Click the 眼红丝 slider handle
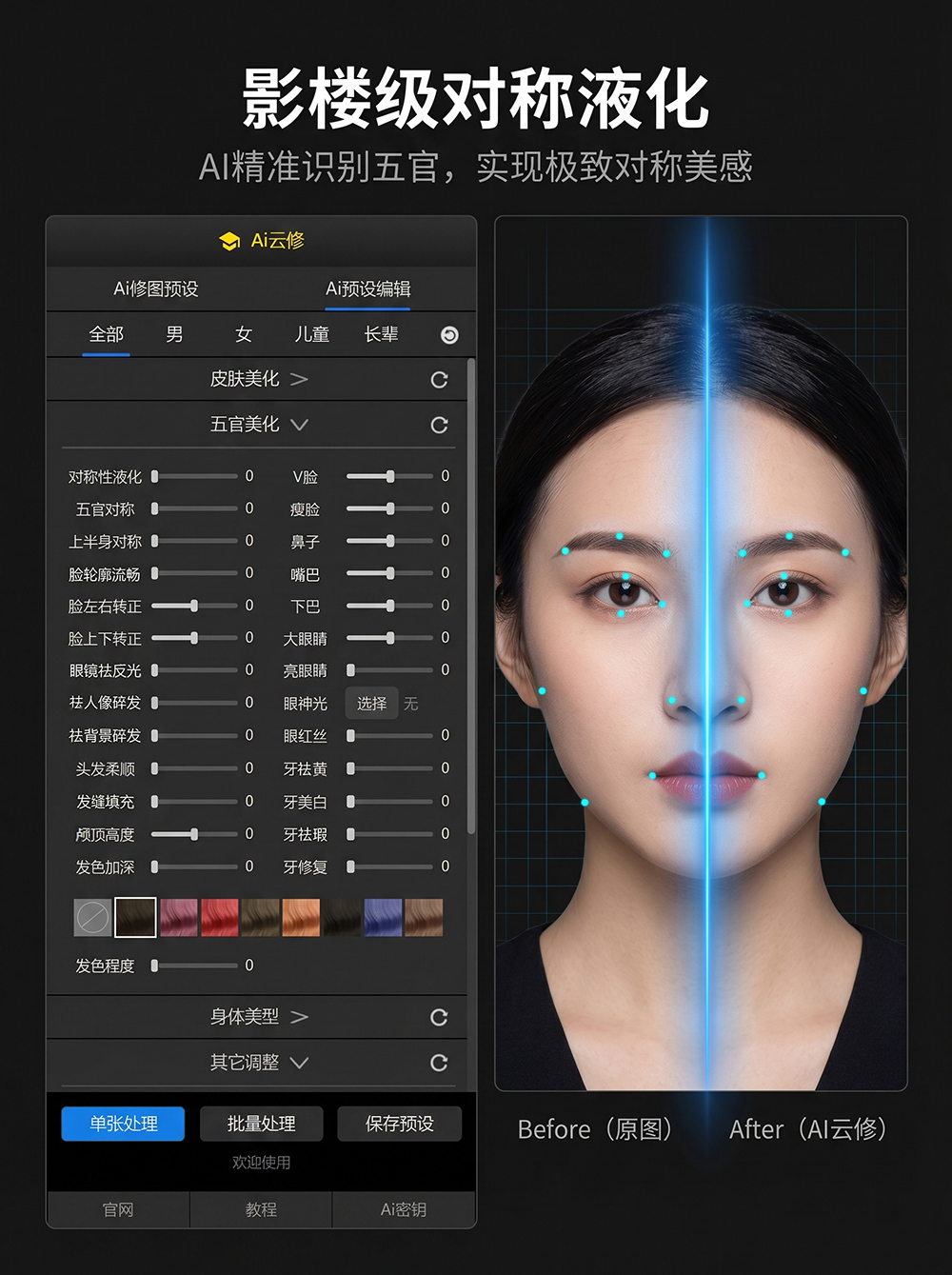Screen dimensions: 952x1275 pyautogui.click(x=350, y=736)
